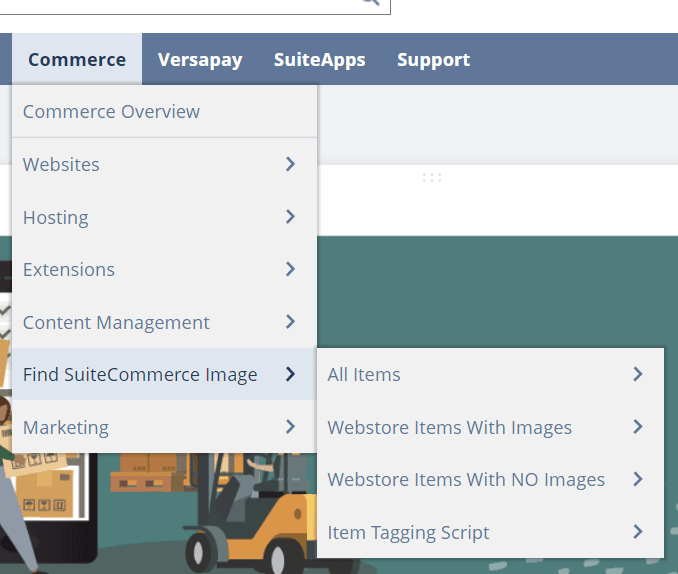The width and height of the screenshot is (678, 574).
Task: Select Find SuiteCommerce Image menu item
Action: [164, 375]
